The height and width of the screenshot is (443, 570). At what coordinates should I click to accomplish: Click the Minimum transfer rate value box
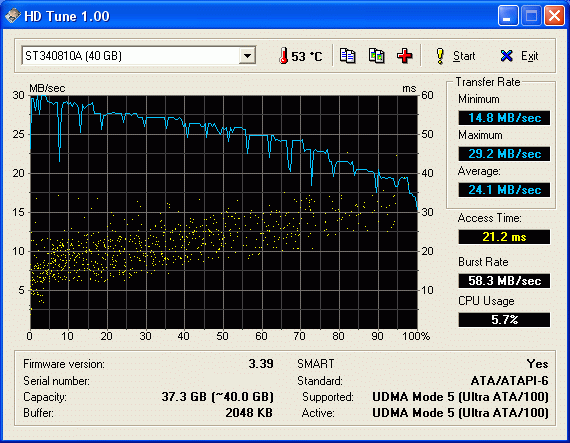504,118
